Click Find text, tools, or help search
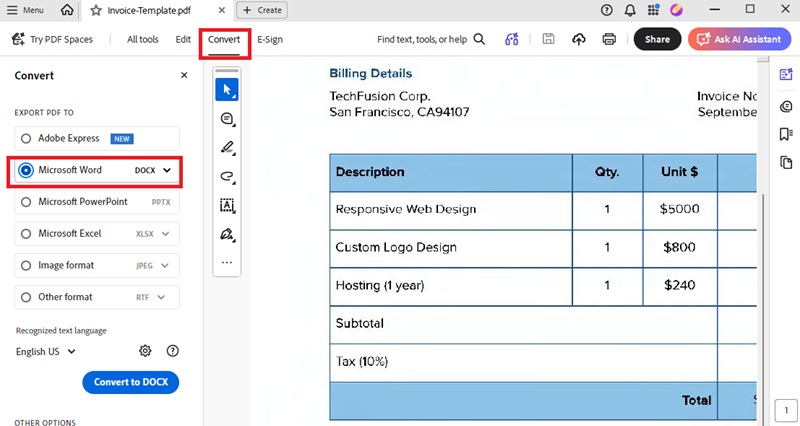 431,39
